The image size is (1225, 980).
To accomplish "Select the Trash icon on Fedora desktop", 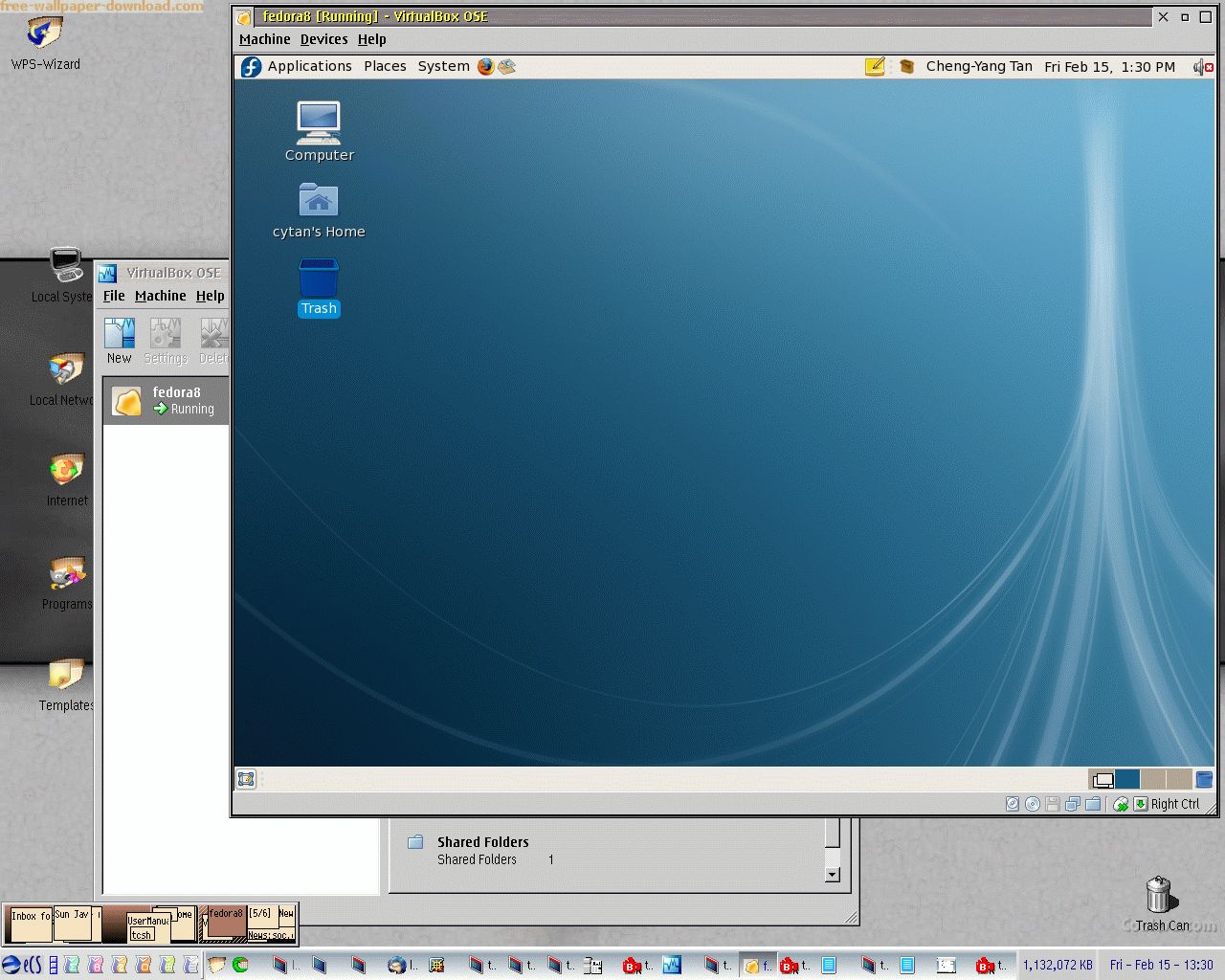I will [319, 287].
